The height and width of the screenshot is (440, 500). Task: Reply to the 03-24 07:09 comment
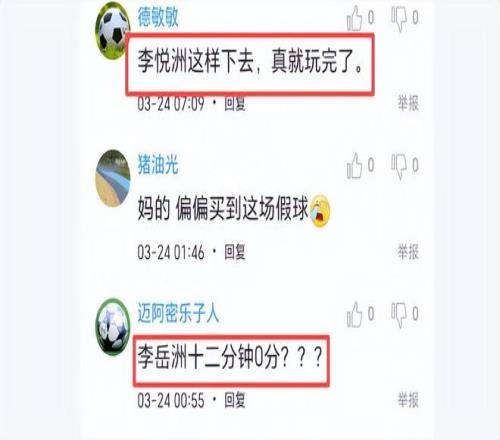235,103
